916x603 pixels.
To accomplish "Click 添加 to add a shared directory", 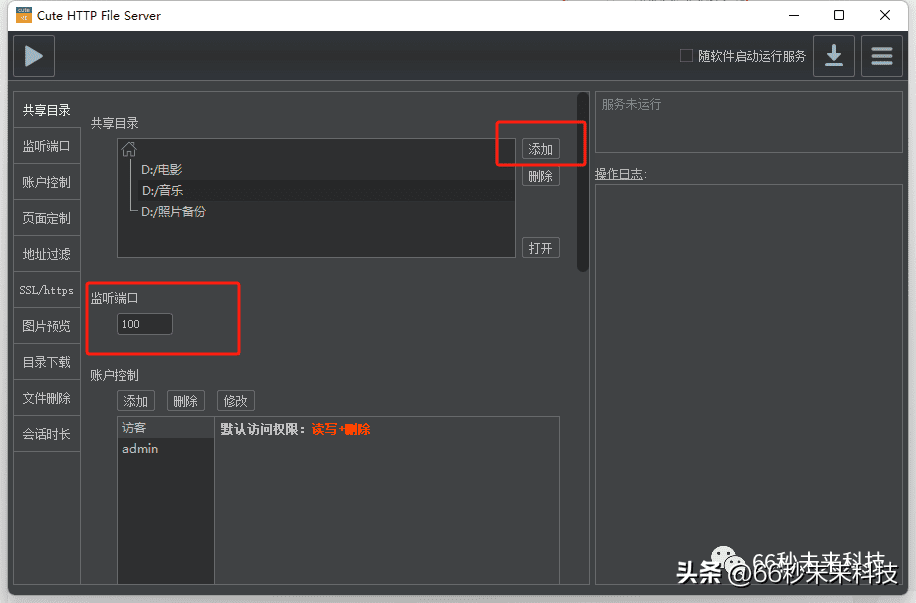I will point(540,148).
